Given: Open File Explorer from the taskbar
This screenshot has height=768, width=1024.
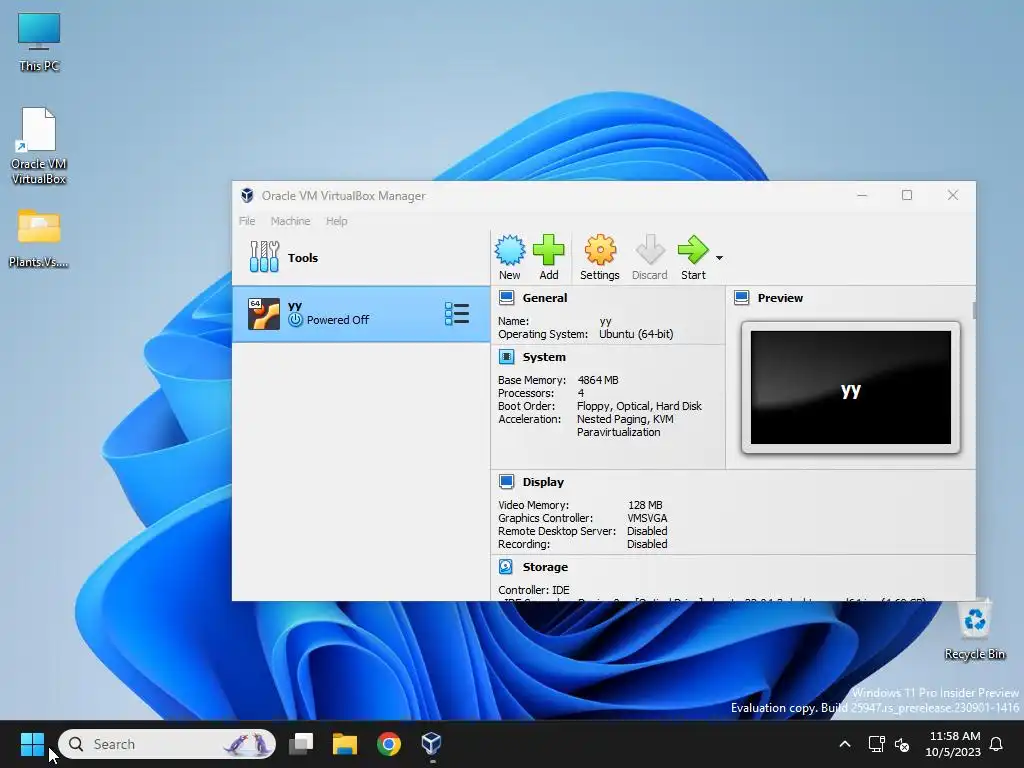Looking at the screenshot, I should point(345,744).
